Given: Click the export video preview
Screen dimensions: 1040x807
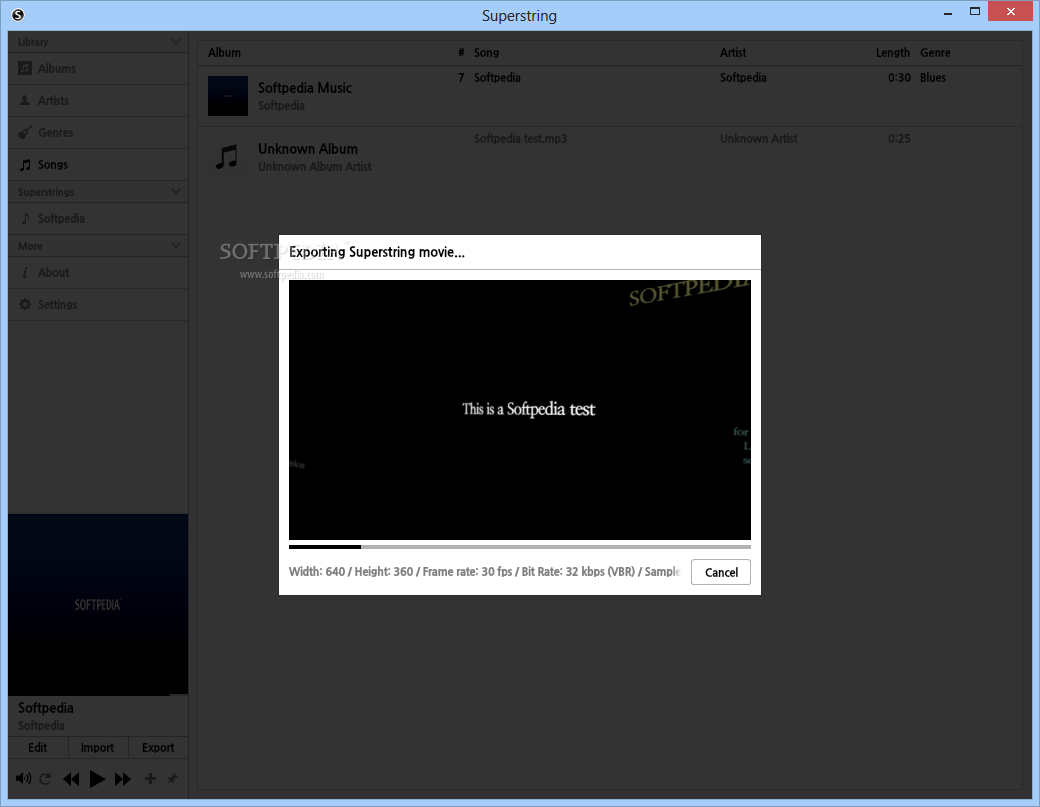Looking at the screenshot, I should (x=520, y=410).
